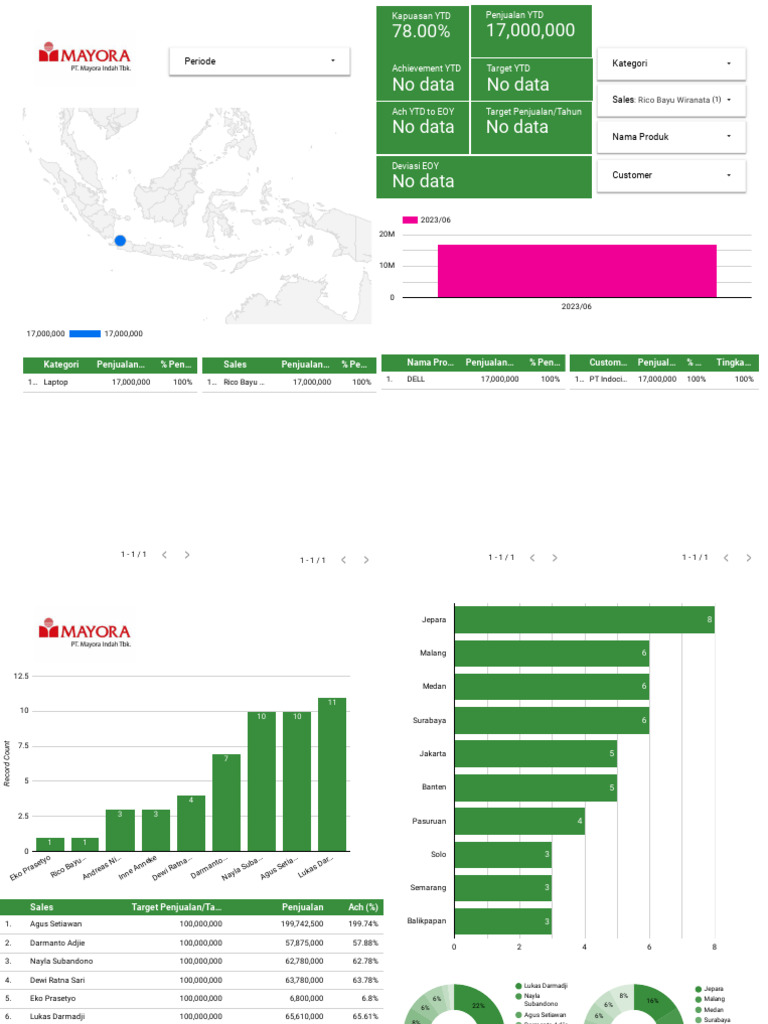Viewport: 768px width, 1024px height.
Task: Sort by Custom... column header
Action: click(x=607, y=362)
